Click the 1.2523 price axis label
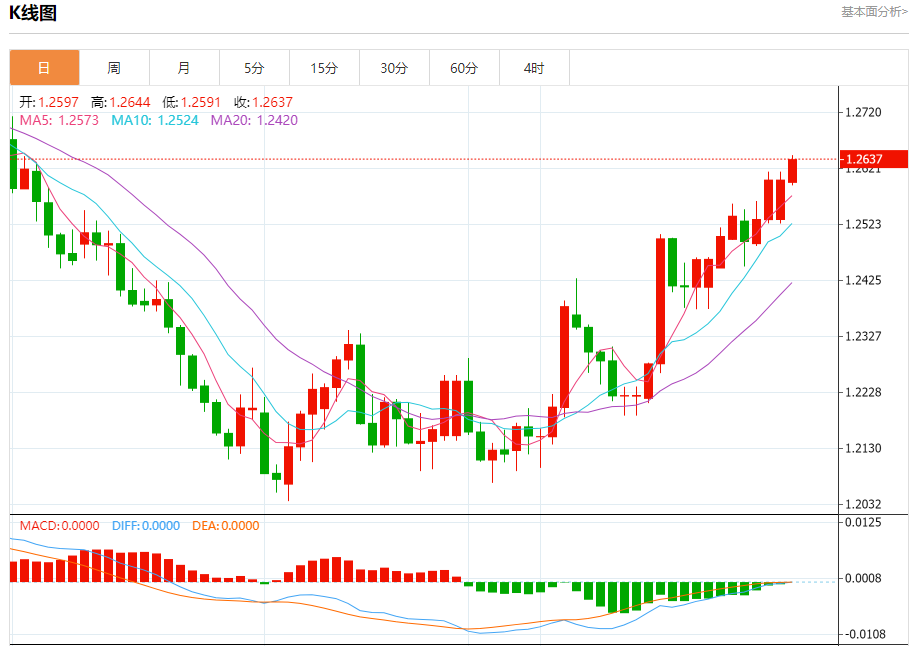This screenshot has height=646, width=914. pos(863,224)
